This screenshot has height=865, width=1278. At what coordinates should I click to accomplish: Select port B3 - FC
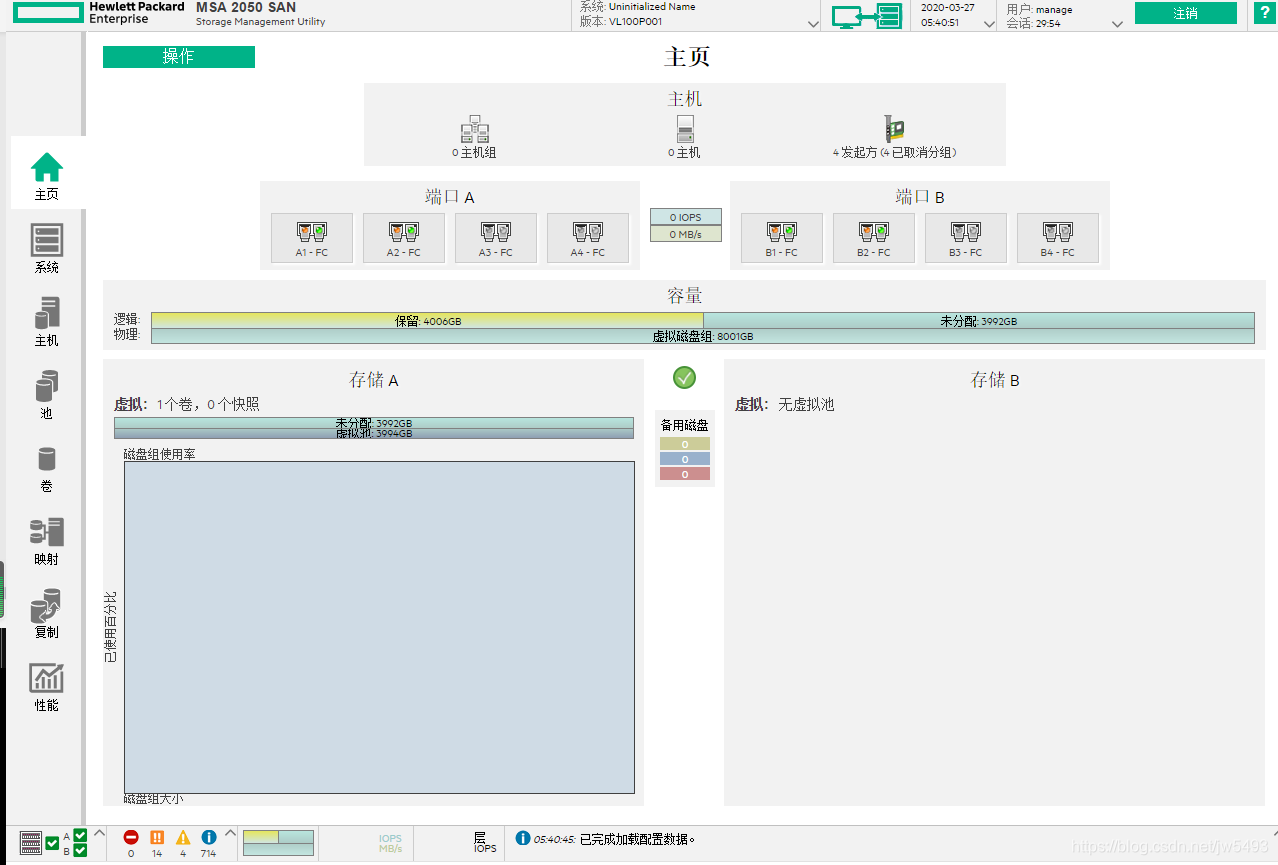coord(966,238)
